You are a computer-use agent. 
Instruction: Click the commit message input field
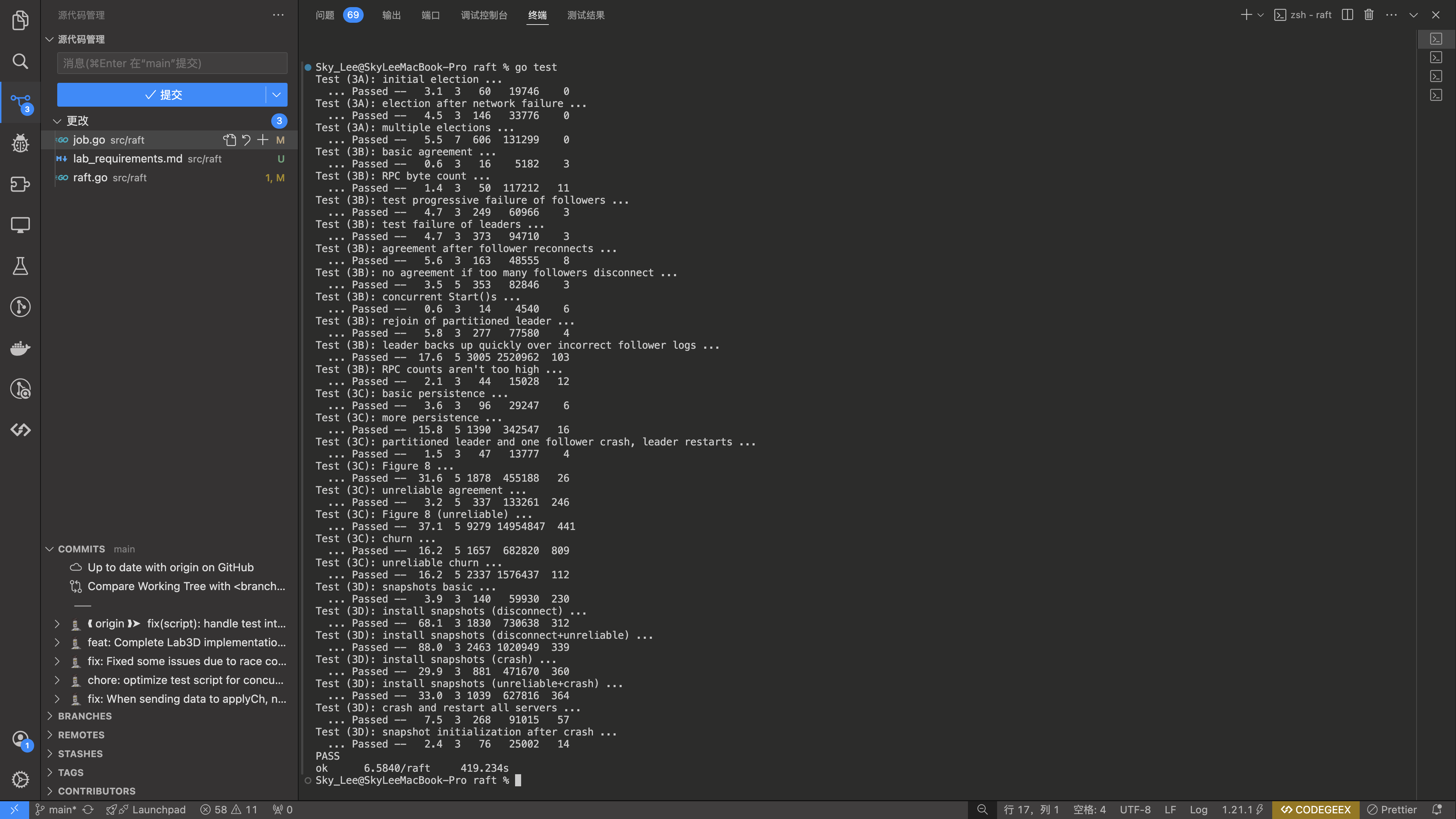172,63
